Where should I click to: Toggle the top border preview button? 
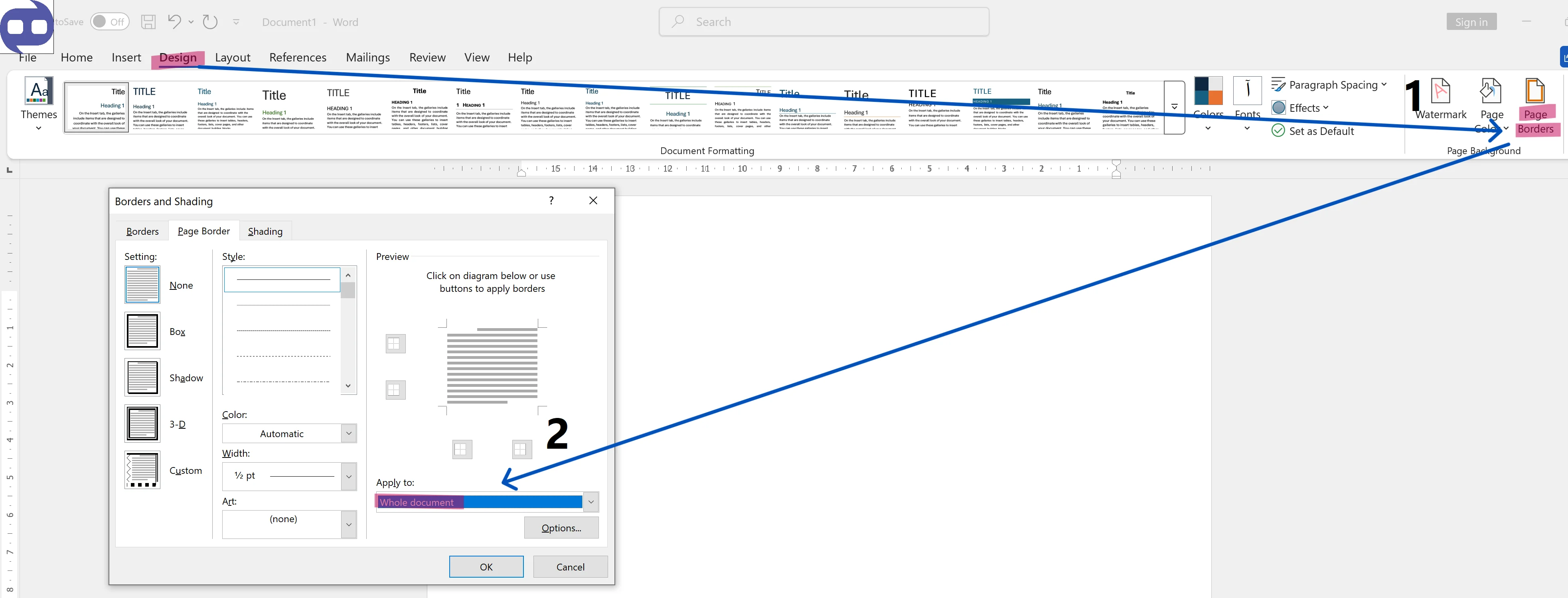(395, 344)
